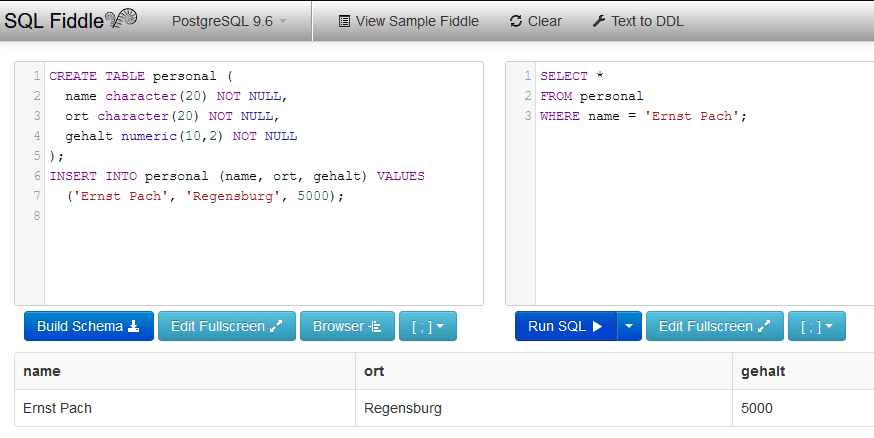Image resolution: width=874 pixels, height=438 pixels.
Task: Open the PostgreSQL 9.6 database dropdown
Action: (229, 21)
